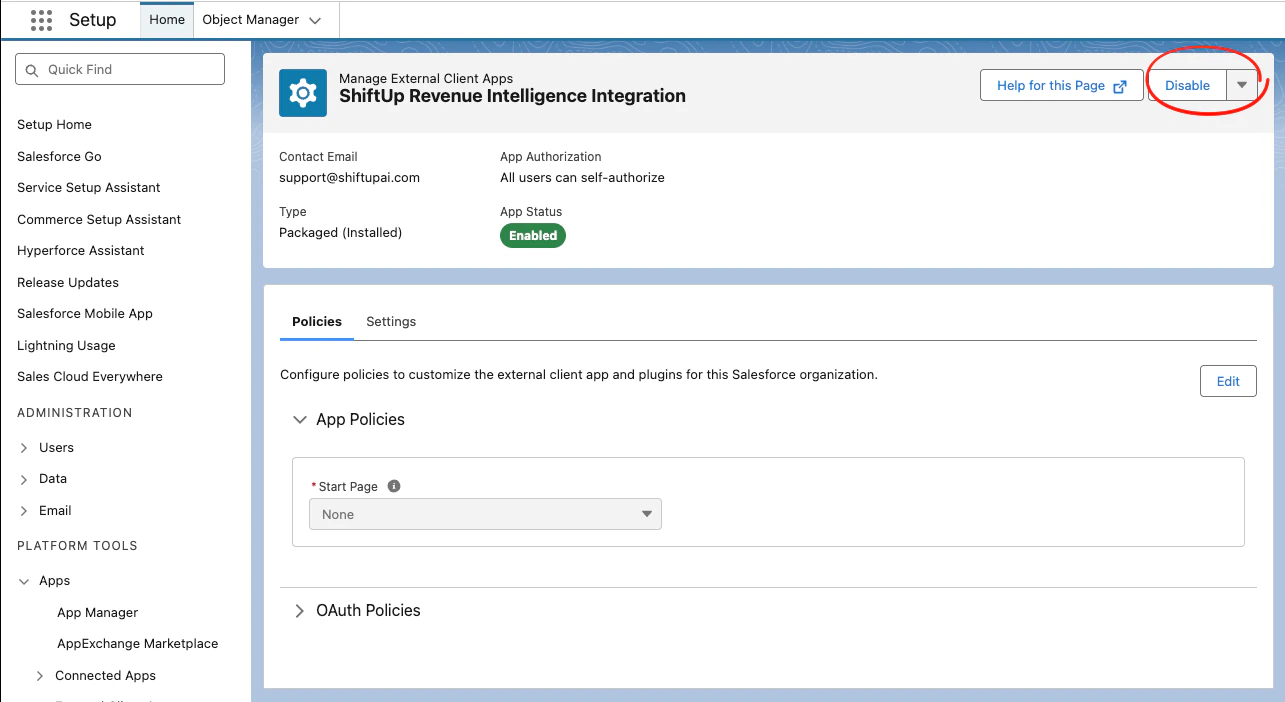The image size is (1285, 702).
Task: Expand the Email tree item
Action: pyautogui.click(x=24, y=511)
